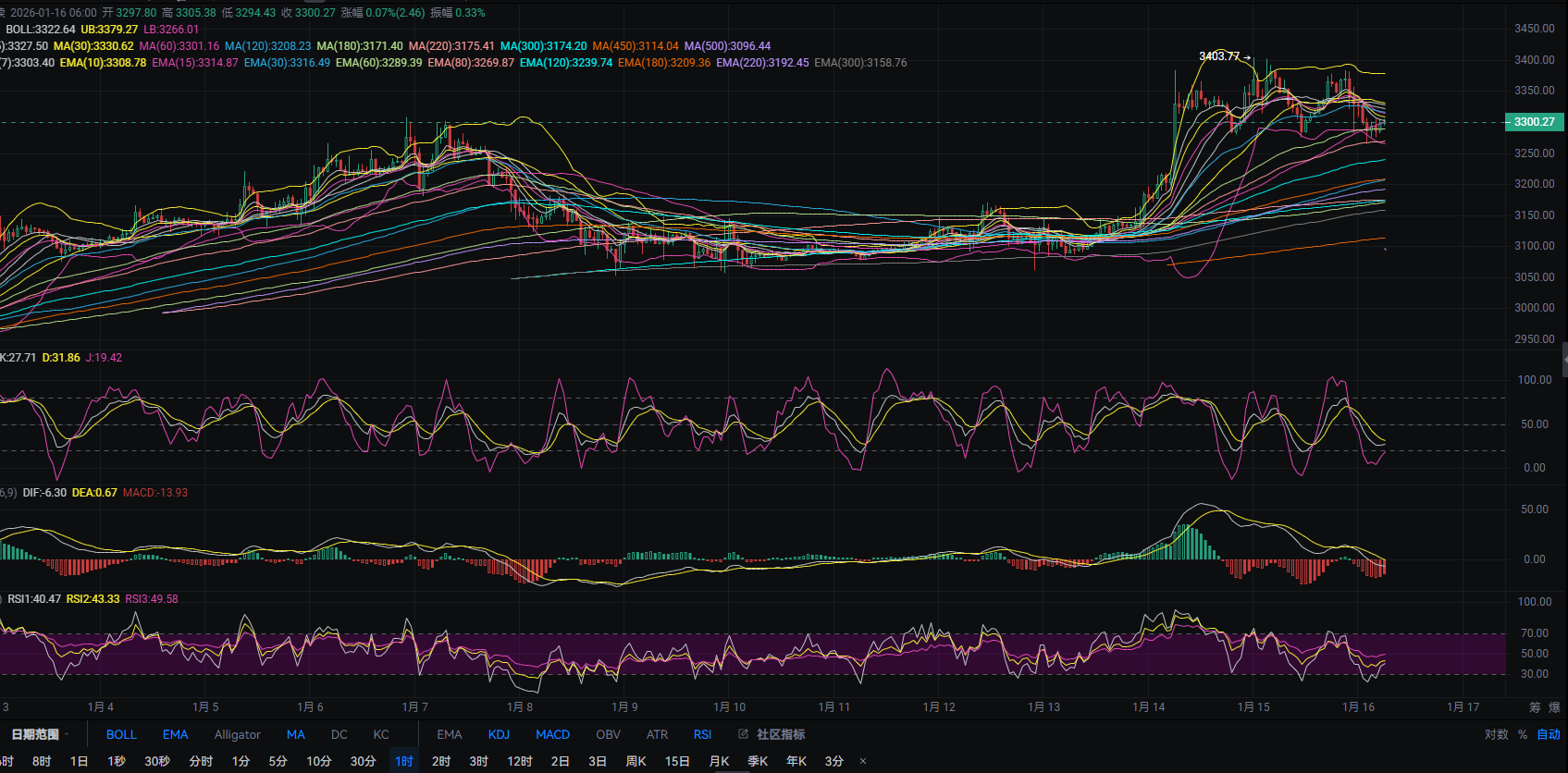Toggle the percent (%) price scale

[1523, 734]
